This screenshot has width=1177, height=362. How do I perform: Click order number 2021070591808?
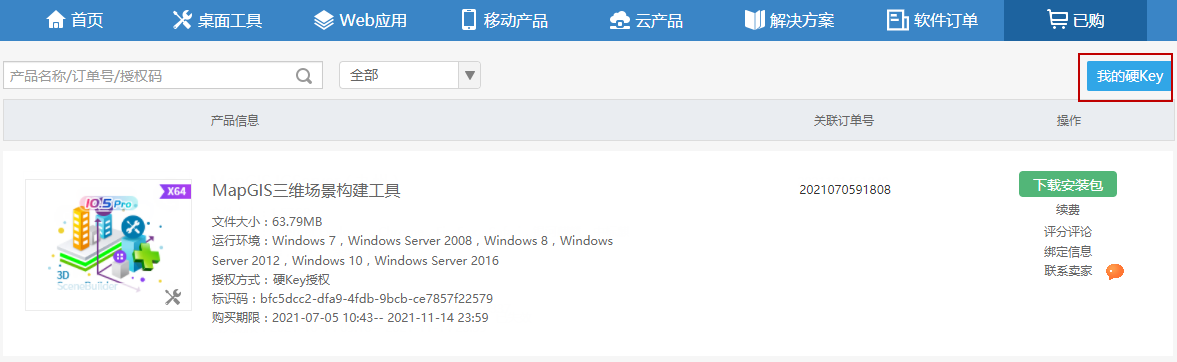tap(845, 189)
